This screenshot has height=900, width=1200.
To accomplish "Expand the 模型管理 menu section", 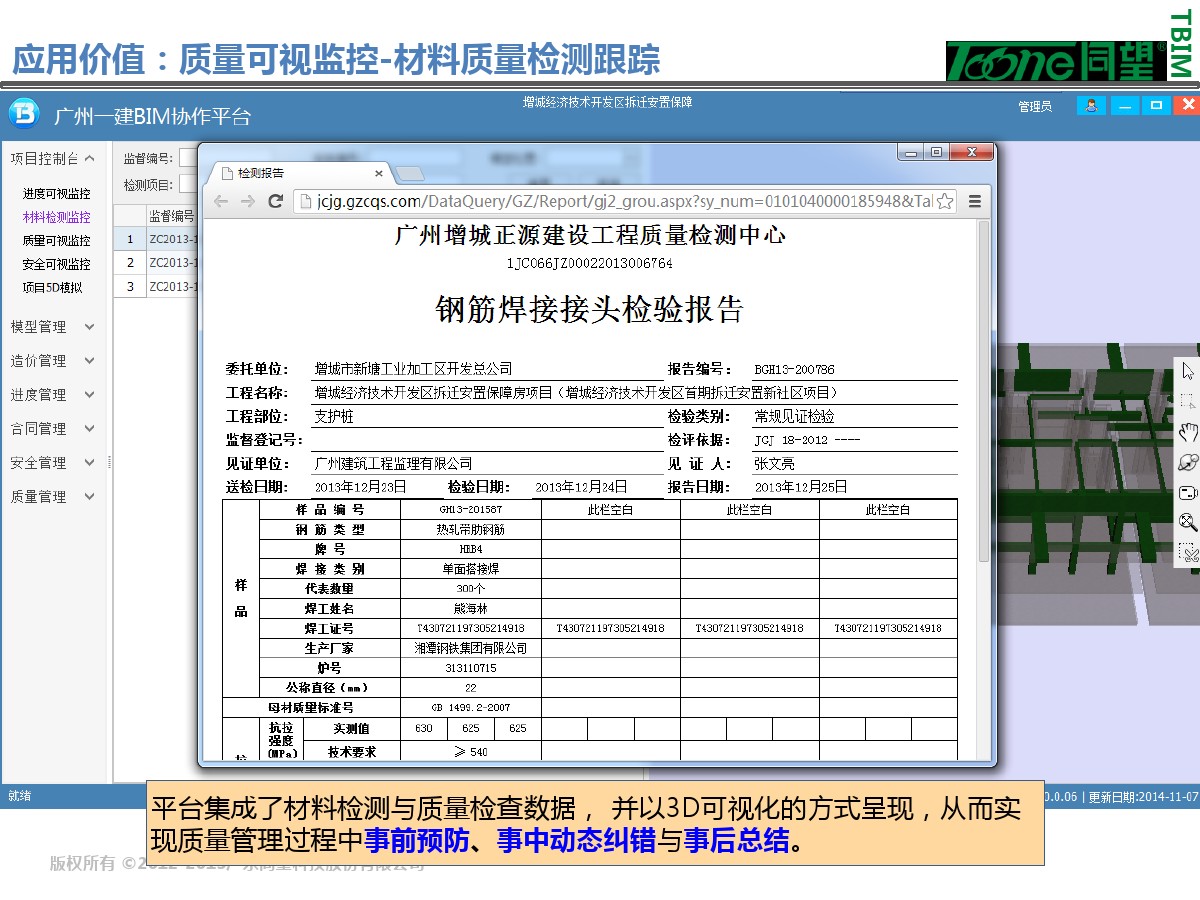I will coord(89,327).
